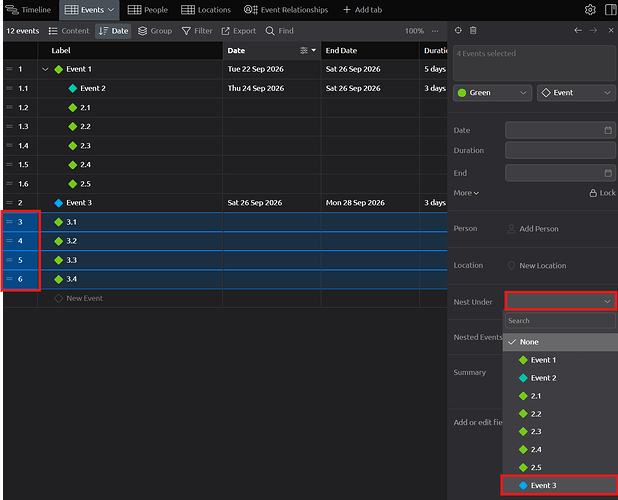Click the teal diamond icon of Event 2

point(73,88)
